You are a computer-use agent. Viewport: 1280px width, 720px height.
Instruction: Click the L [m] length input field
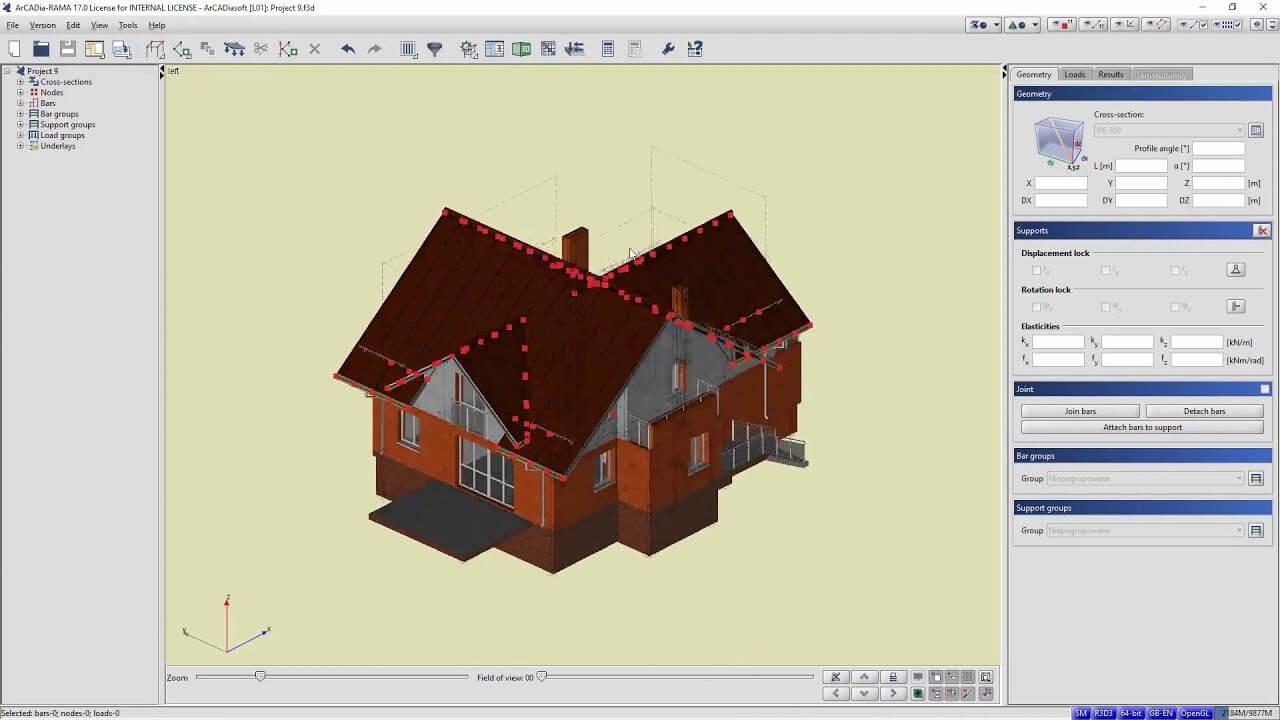(1141, 166)
